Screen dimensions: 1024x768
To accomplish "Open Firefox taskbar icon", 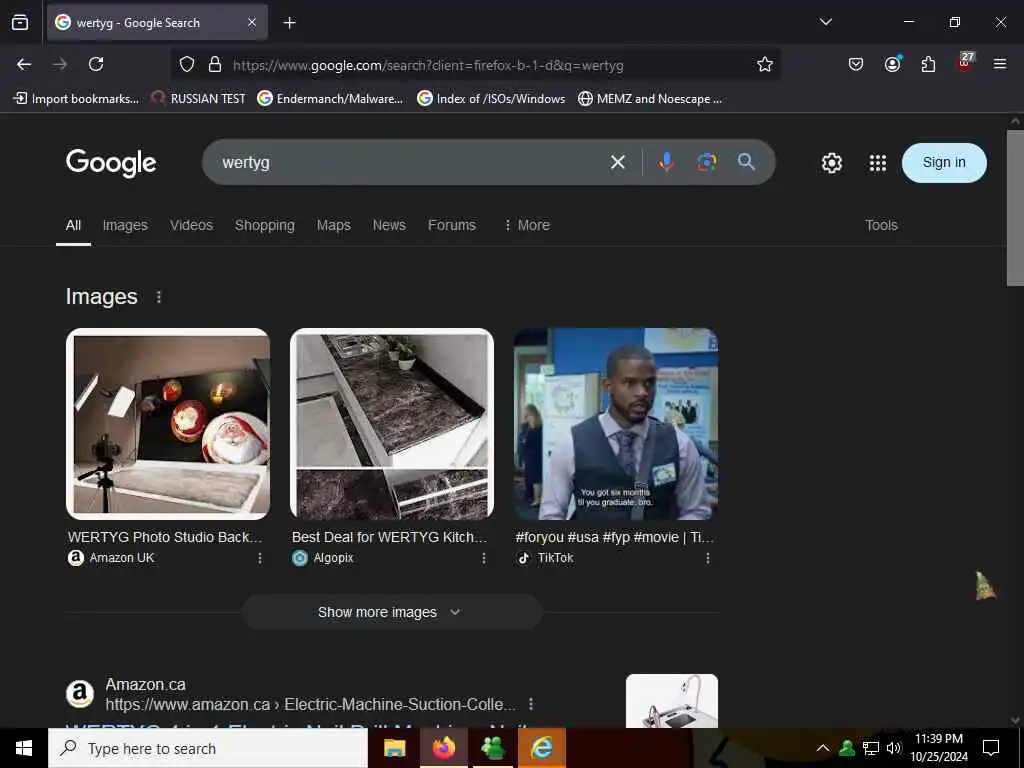I will pos(443,748).
